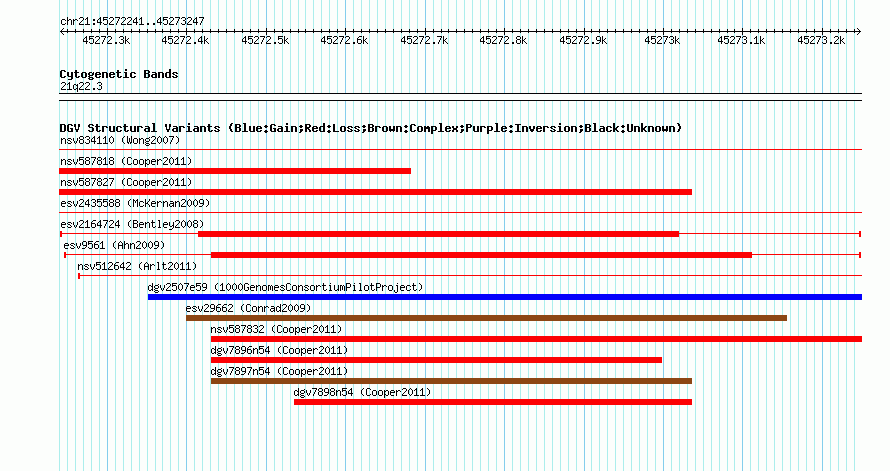Select the dgv7896n54 red bar
The width and height of the screenshot is (890, 471).
[436, 360]
